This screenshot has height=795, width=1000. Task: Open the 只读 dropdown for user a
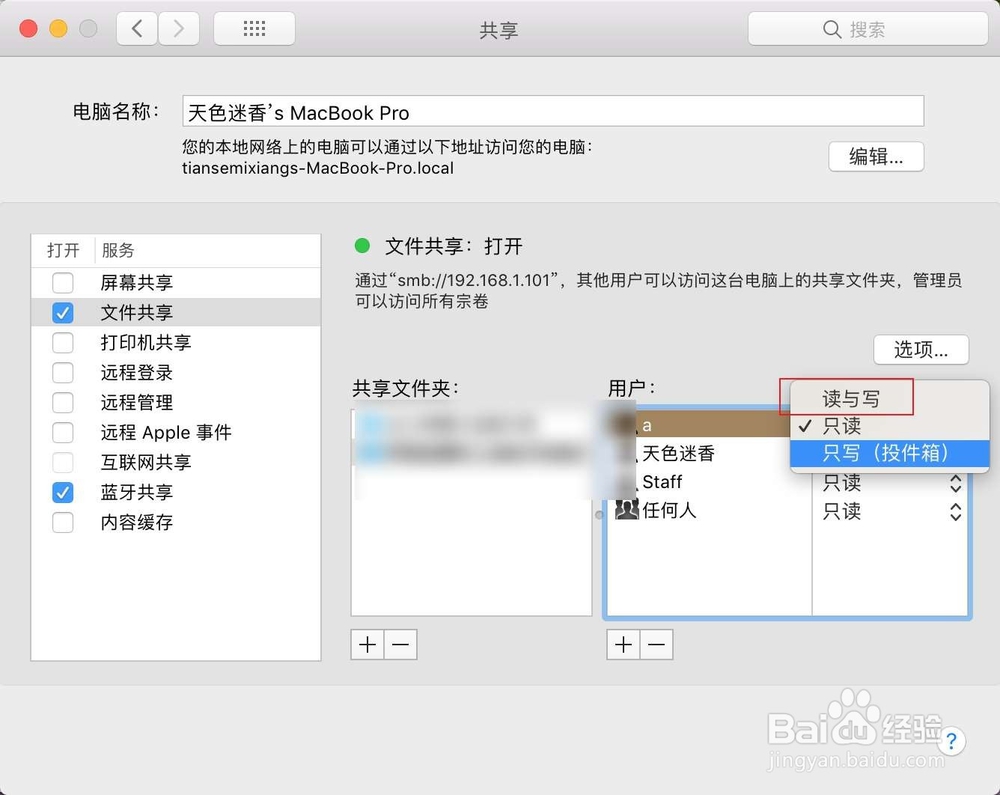tap(890, 425)
